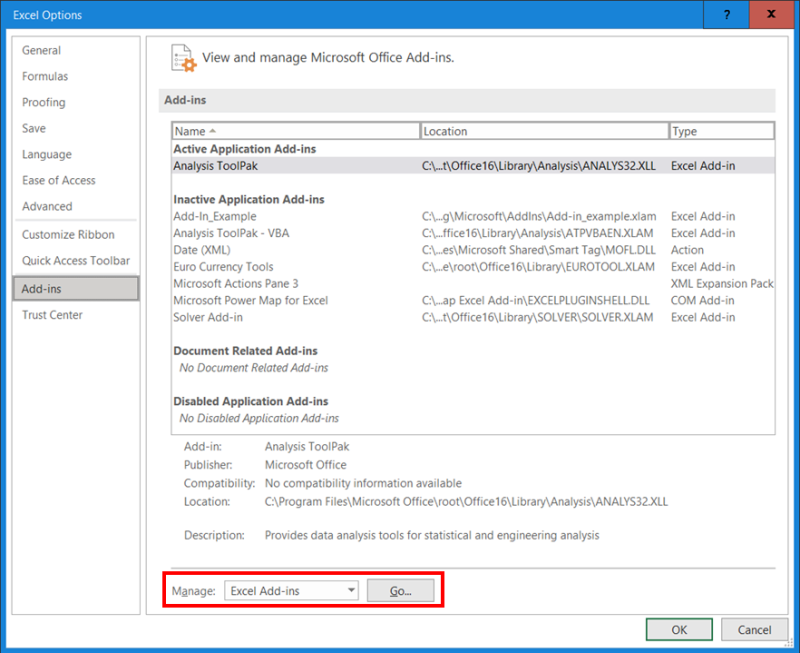Click the SOLVER.XLAM location text
Screen dimensions: 800x653
click(537, 317)
